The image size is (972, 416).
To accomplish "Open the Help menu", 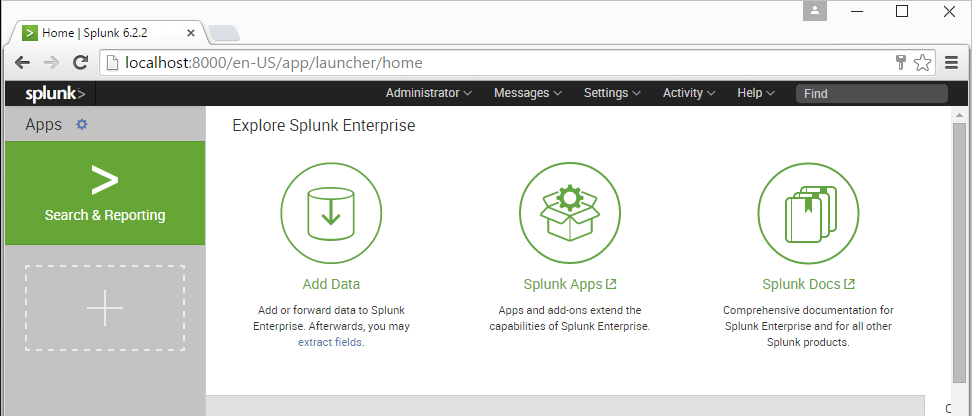I will pyautogui.click(x=755, y=93).
